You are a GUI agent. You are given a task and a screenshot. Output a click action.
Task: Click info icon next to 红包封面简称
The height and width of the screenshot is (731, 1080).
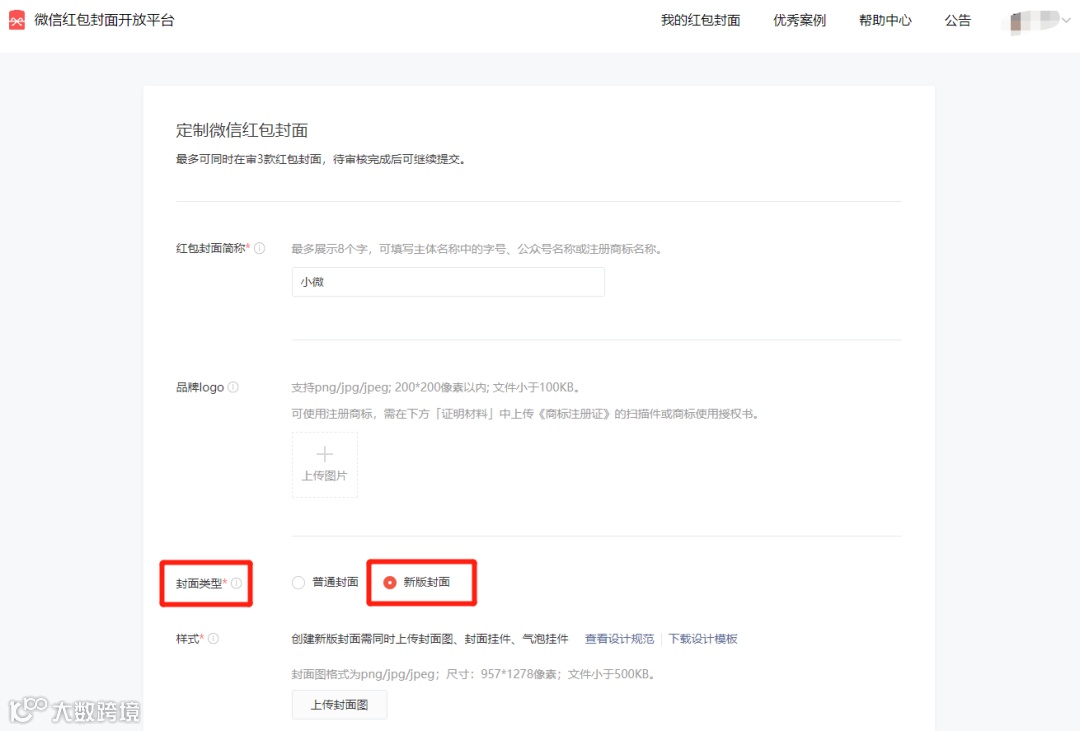click(x=260, y=248)
